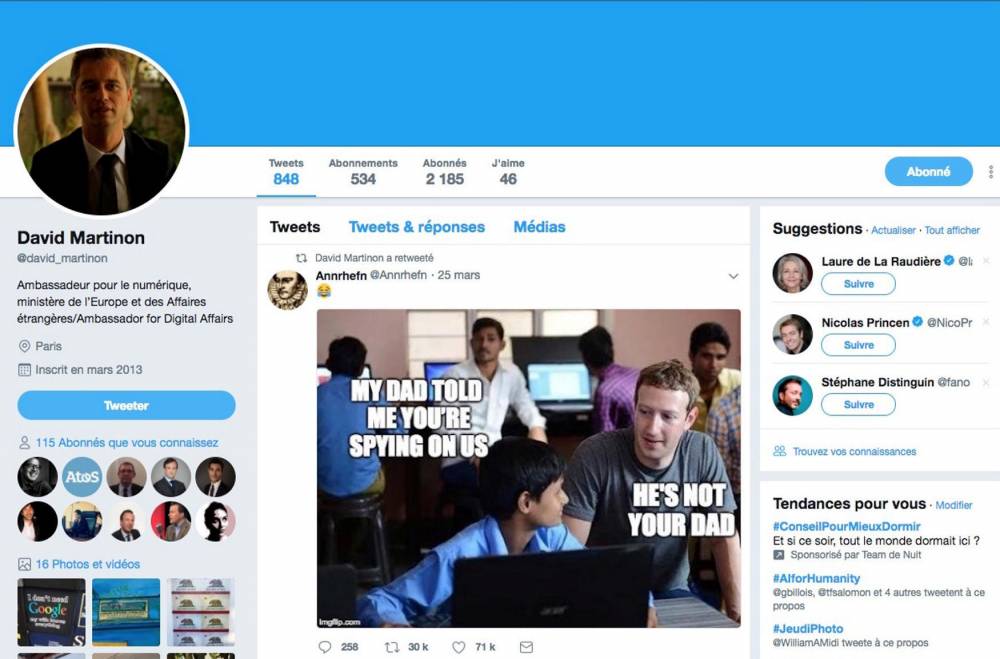Open the Google sign photo thumbnail
Image resolution: width=1000 pixels, height=659 pixels.
pyautogui.click(x=51, y=612)
